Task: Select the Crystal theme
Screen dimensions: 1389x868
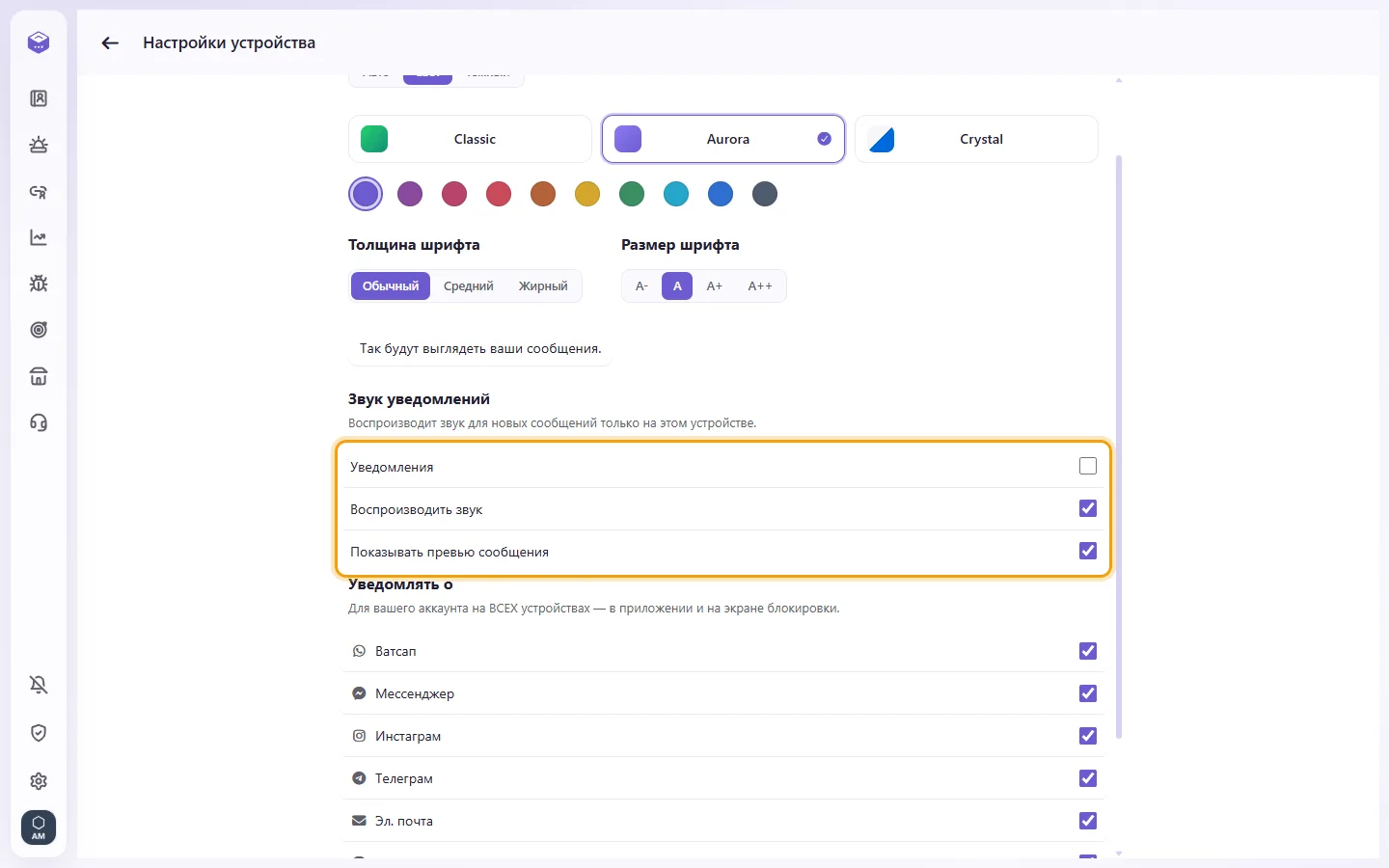Action: (976, 139)
